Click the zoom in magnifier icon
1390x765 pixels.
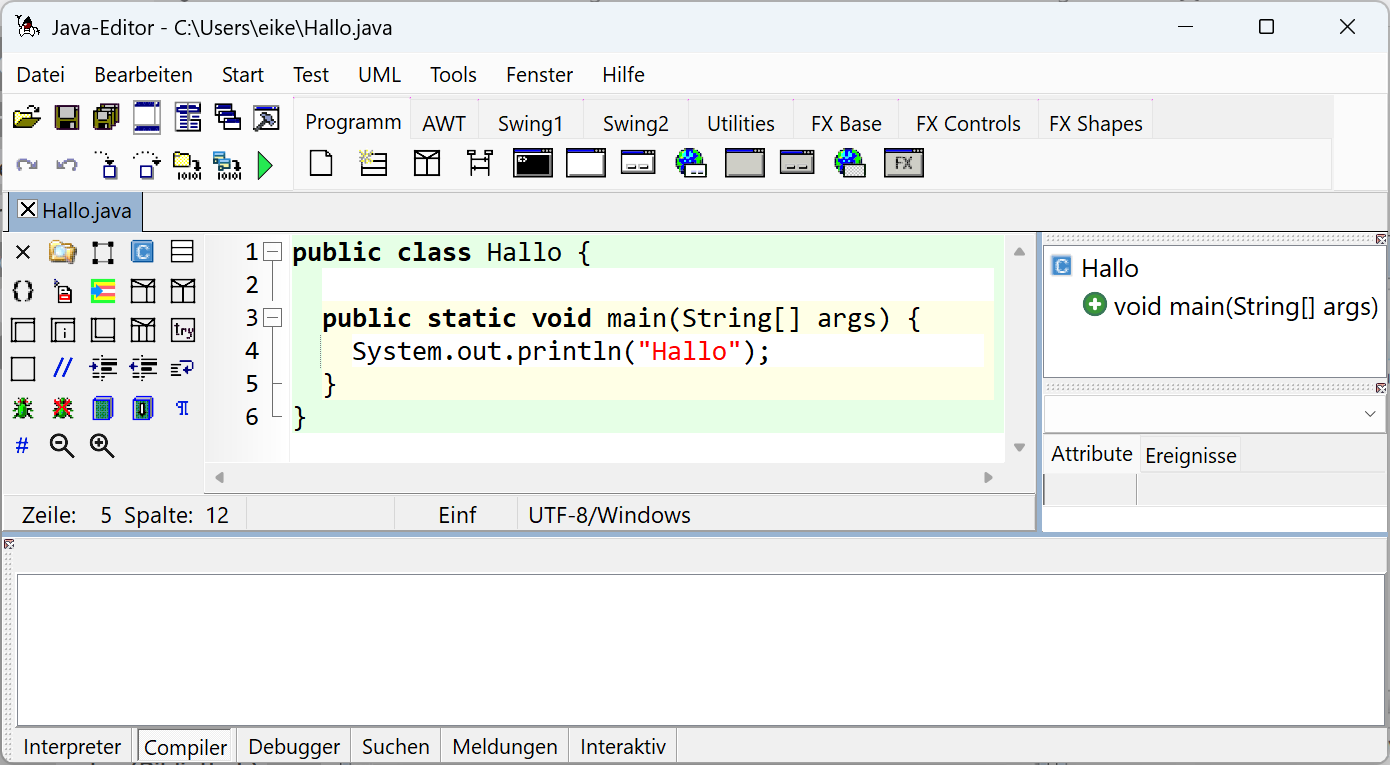[x=102, y=446]
